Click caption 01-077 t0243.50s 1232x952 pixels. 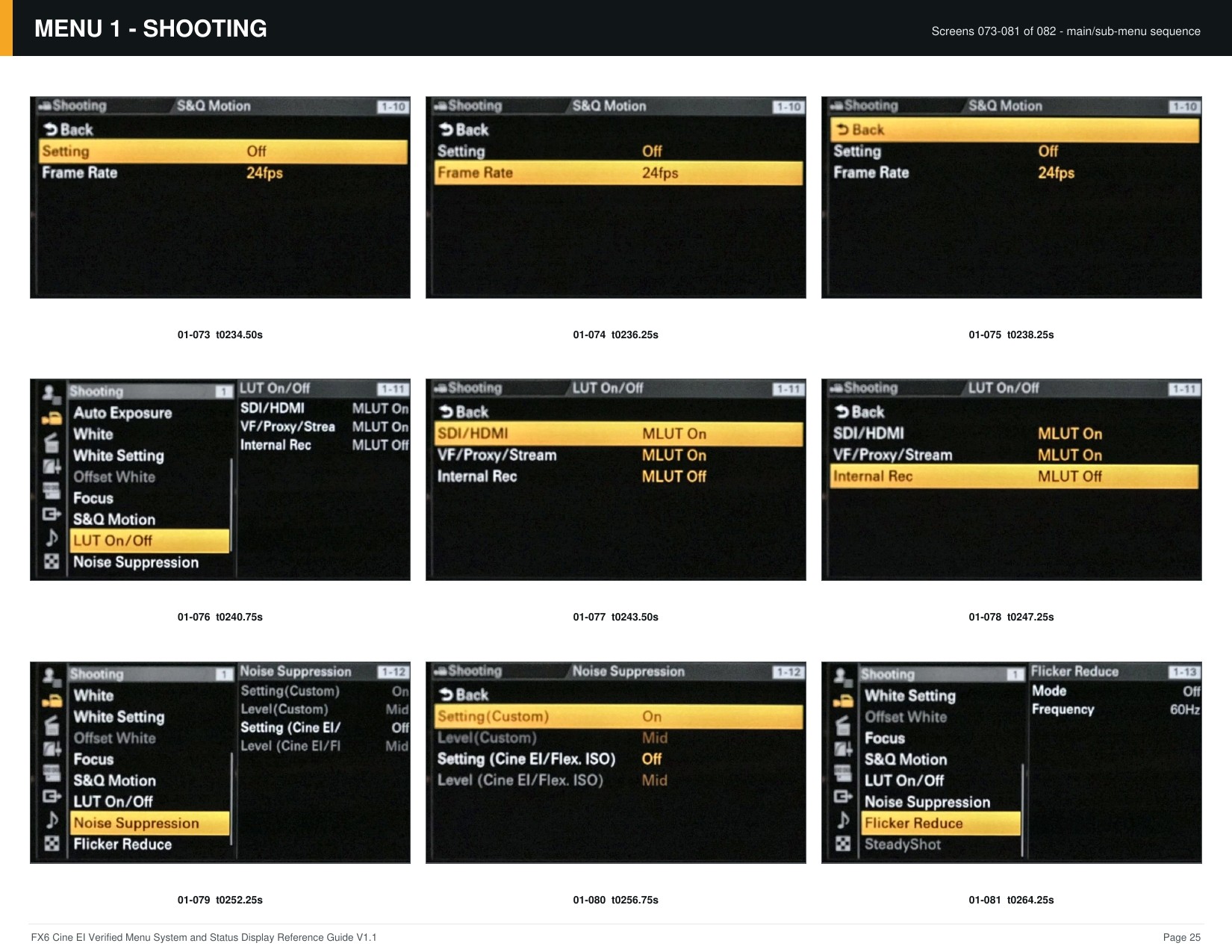pos(616,617)
